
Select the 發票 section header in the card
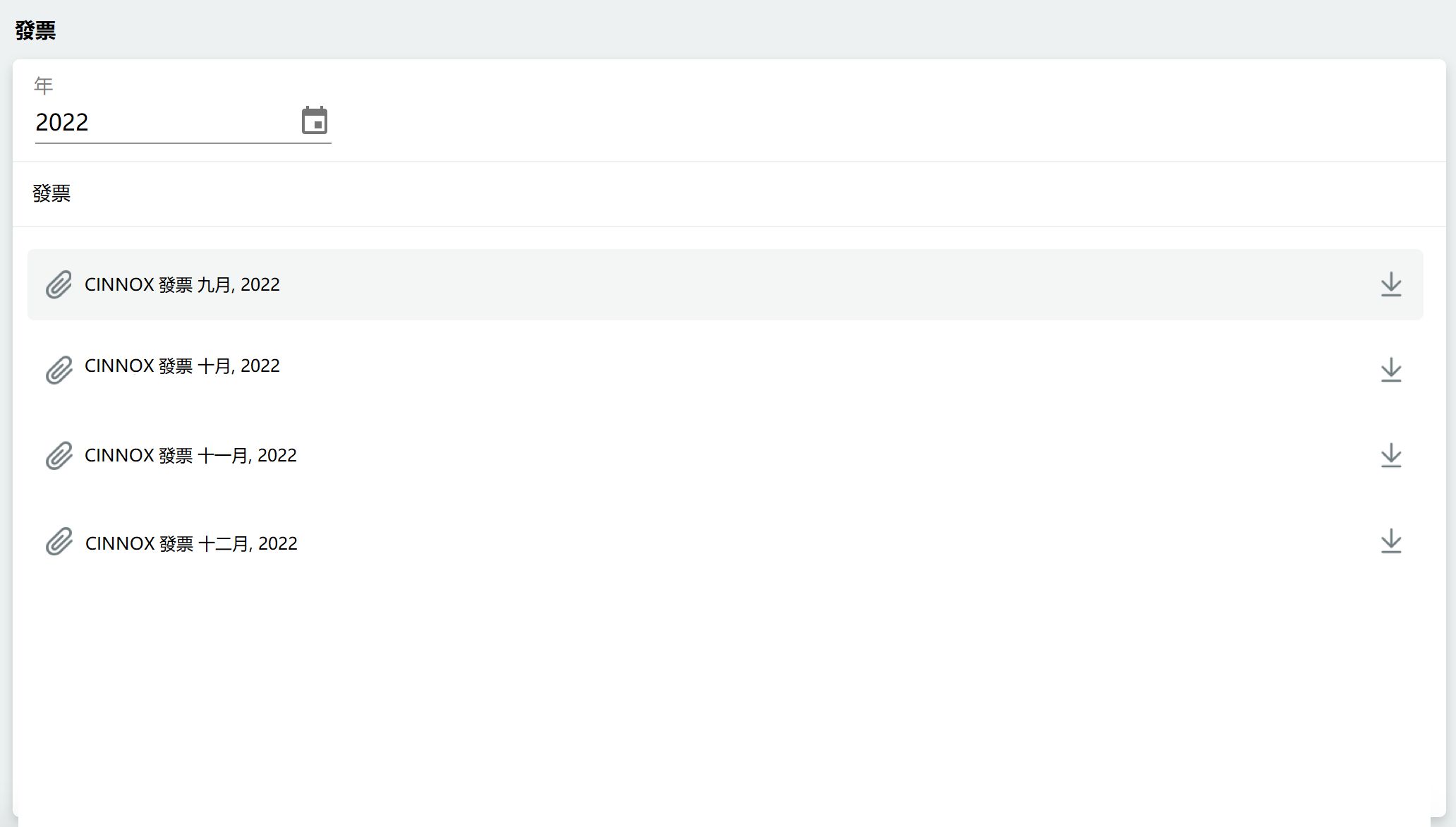(x=51, y=193)
